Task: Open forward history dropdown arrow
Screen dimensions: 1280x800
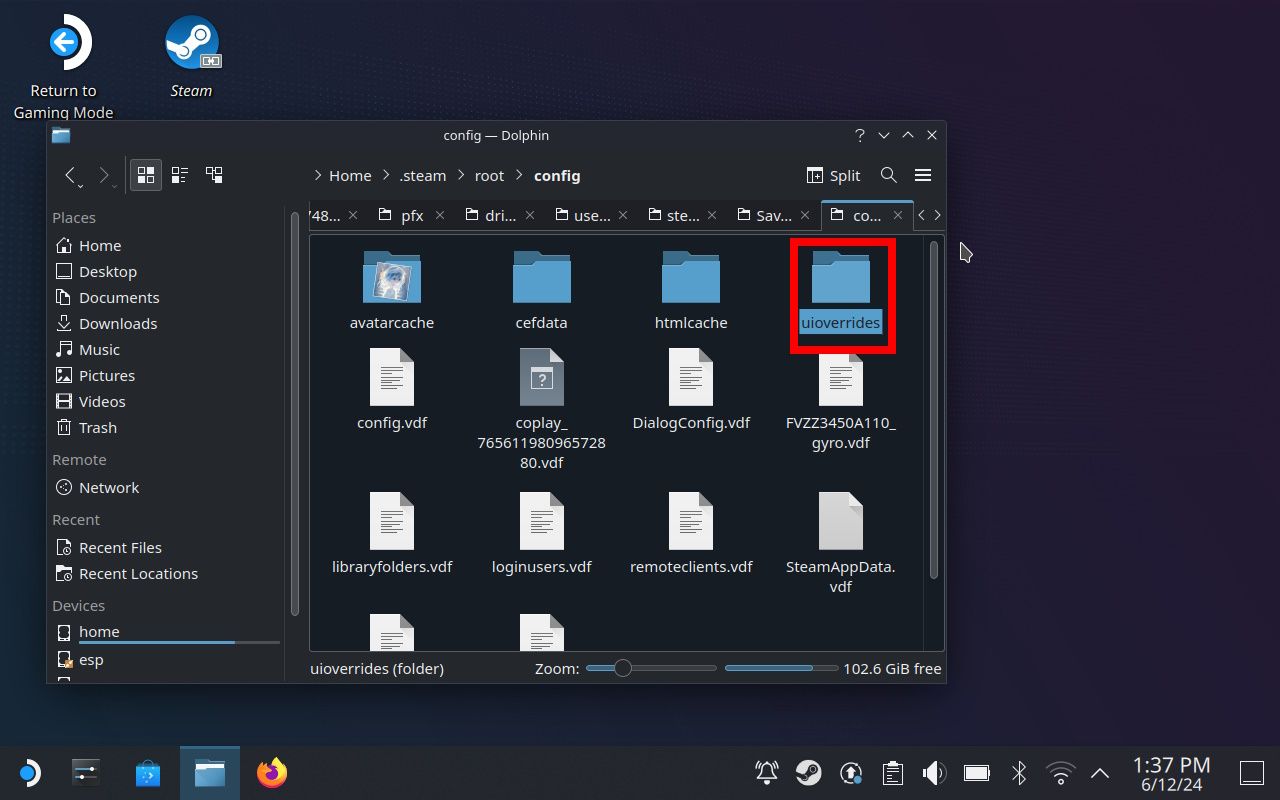Action: [116, 185]
